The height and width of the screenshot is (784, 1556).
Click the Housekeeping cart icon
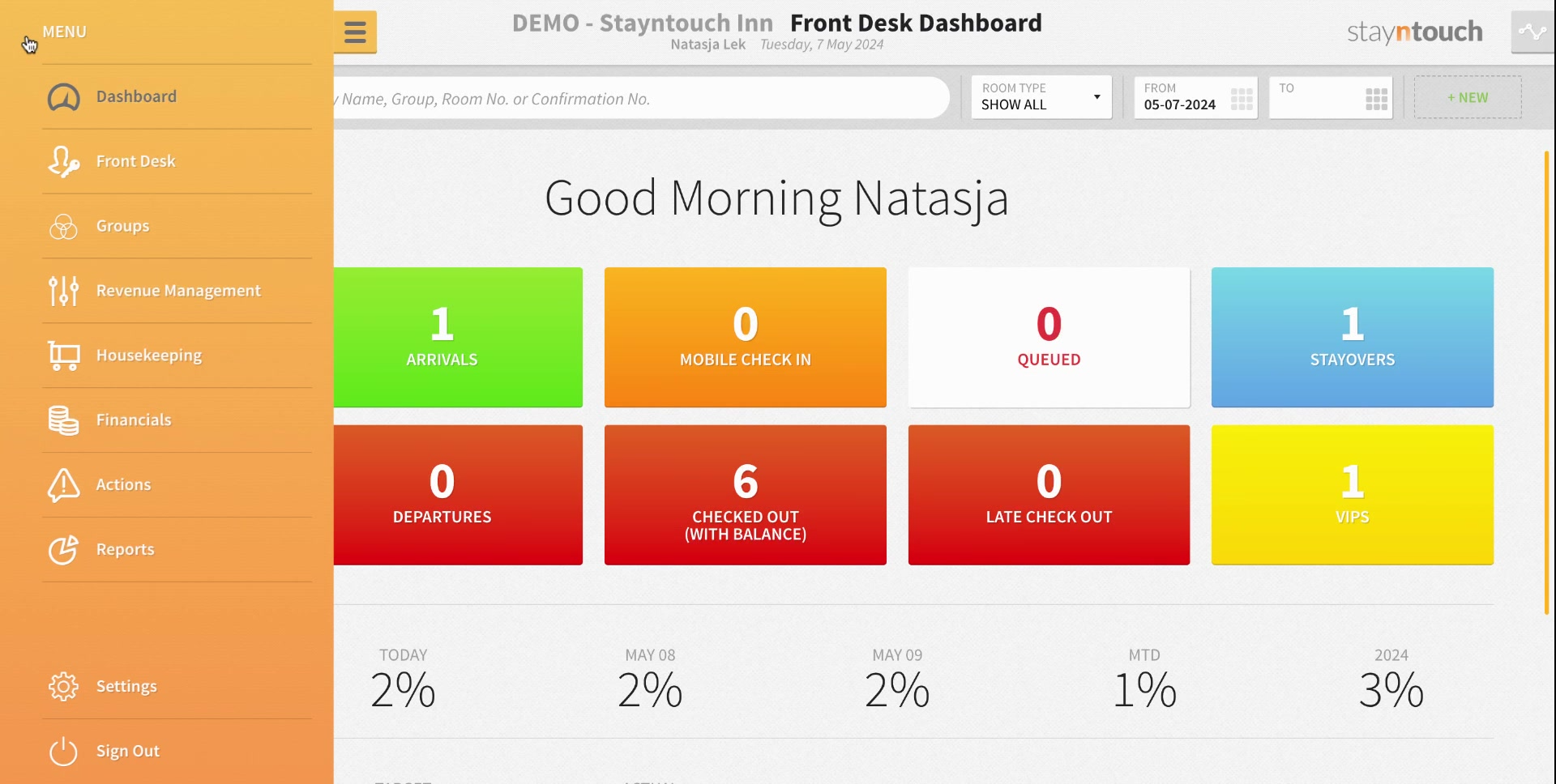(x=63, y=356)
